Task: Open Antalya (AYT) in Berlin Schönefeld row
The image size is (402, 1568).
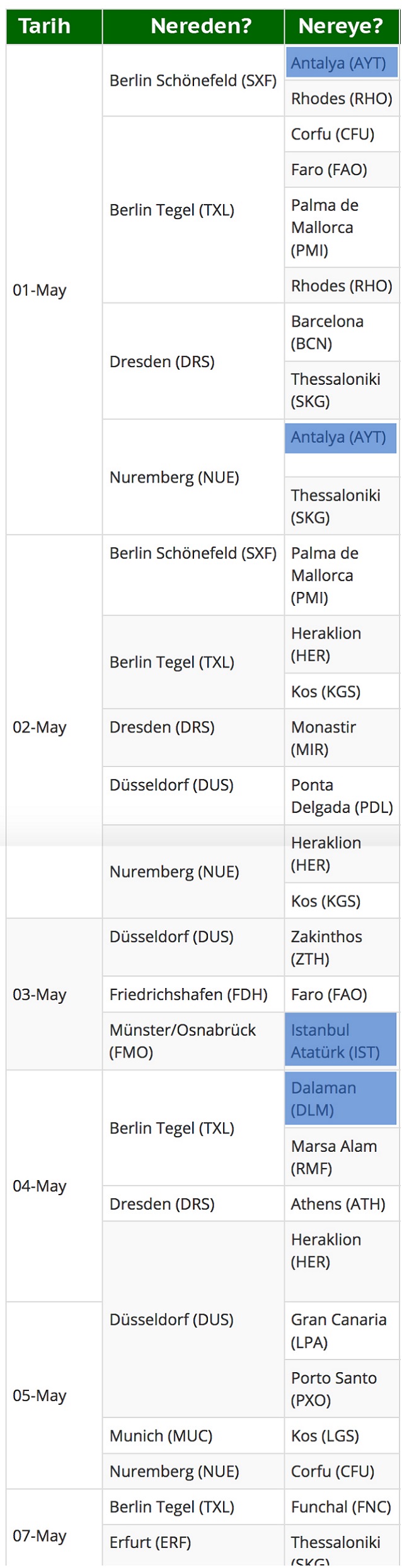Action: pyautogui.click(x=338, y=63)
